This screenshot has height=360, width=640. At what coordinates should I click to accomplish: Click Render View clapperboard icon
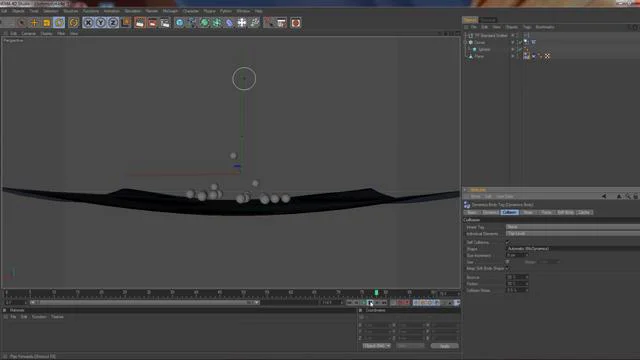point(140,23)
